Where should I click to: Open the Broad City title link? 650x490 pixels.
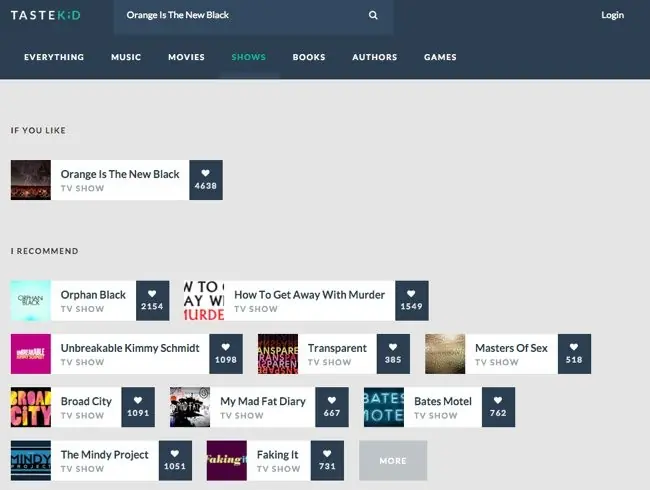pos(86,401)
